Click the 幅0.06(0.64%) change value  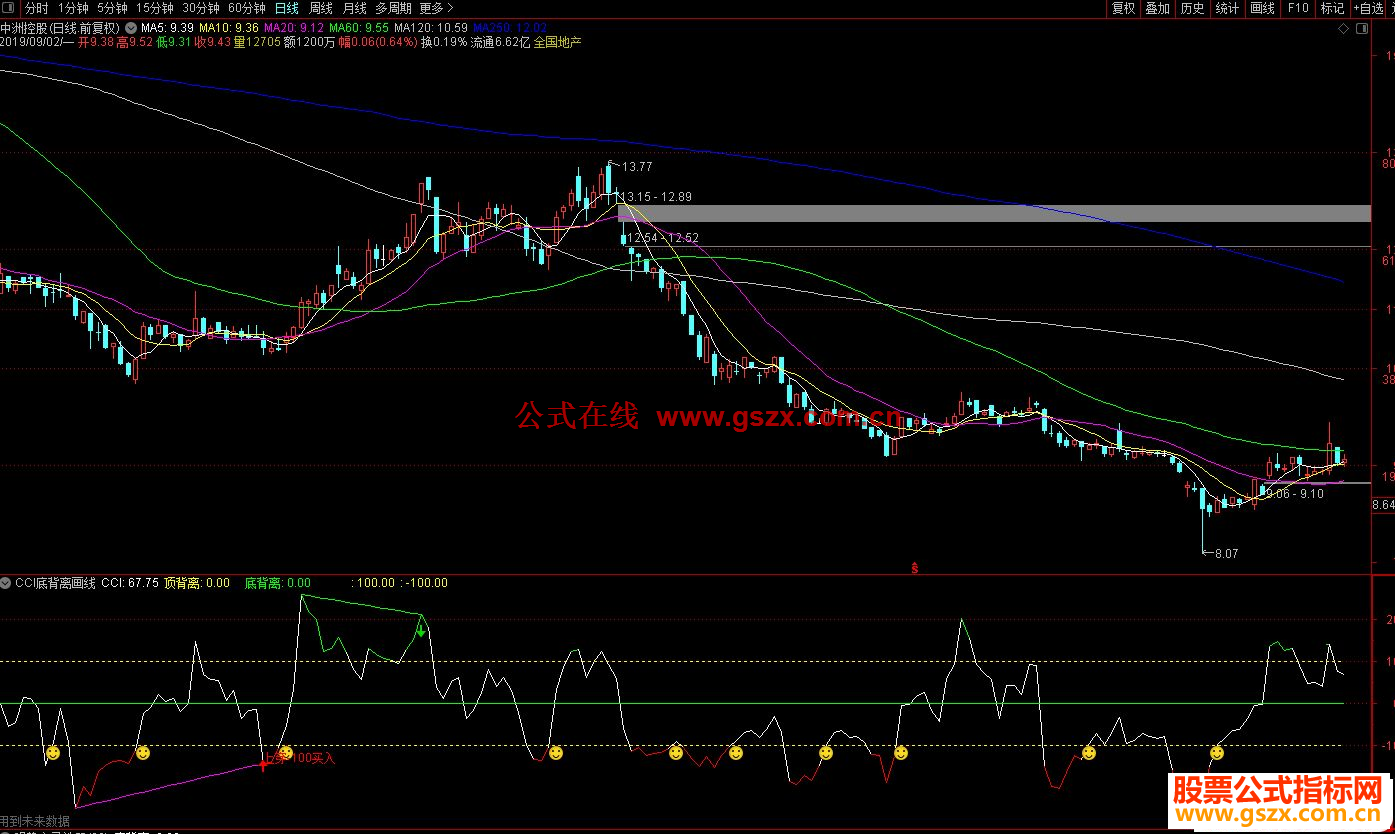pyautogui.click(x=377, y=42)
